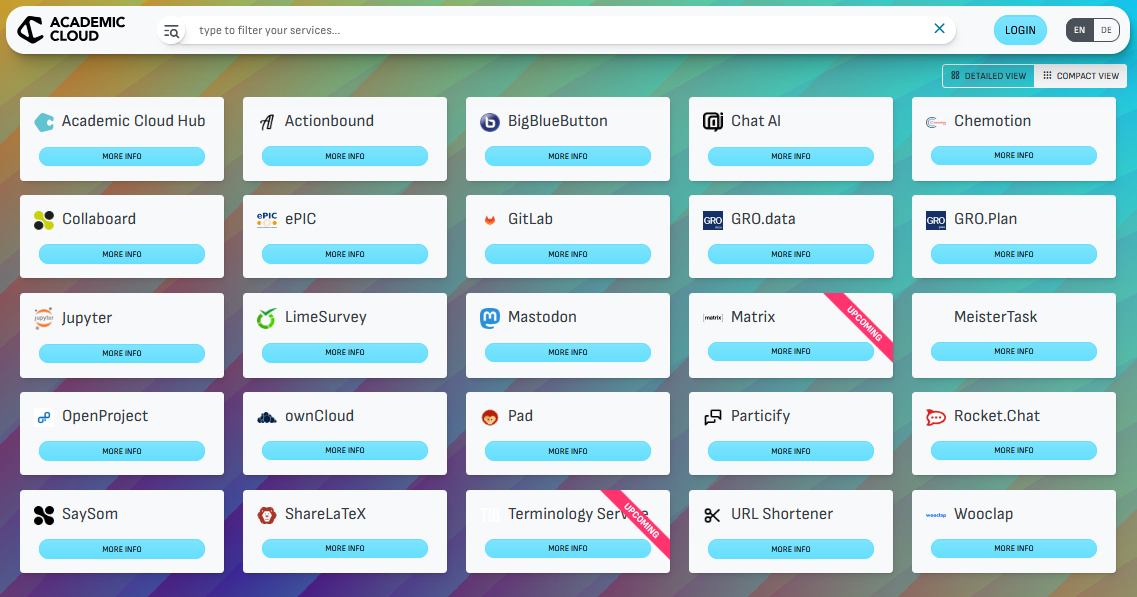The image size is (1137, 597).
Task: View More Info for Wooclap
Action: tap(1014, 548)
